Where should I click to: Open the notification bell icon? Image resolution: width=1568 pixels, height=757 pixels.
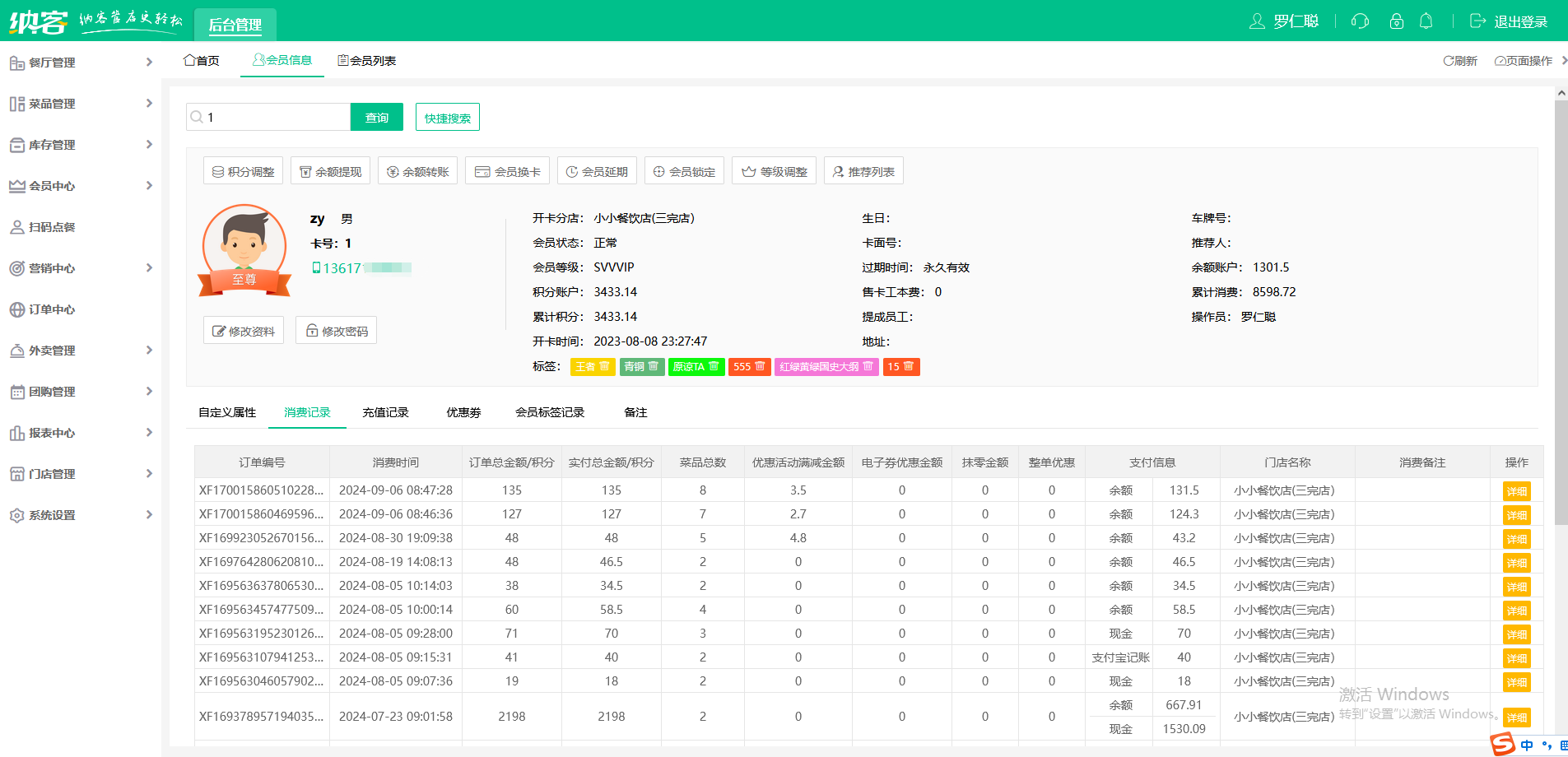click(x=1426, y=21)
